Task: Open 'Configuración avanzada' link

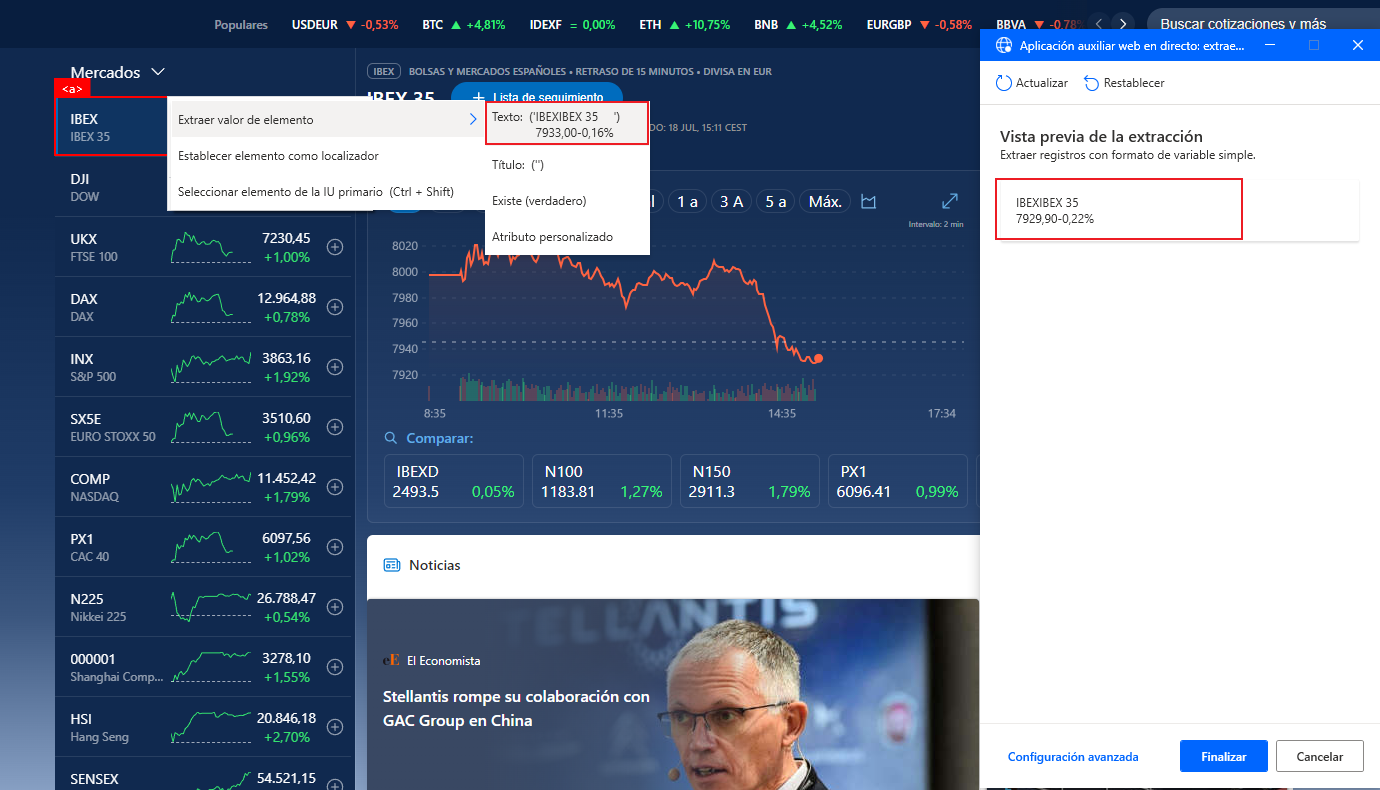Action: pyautogui.click(x=1073, y=757)
